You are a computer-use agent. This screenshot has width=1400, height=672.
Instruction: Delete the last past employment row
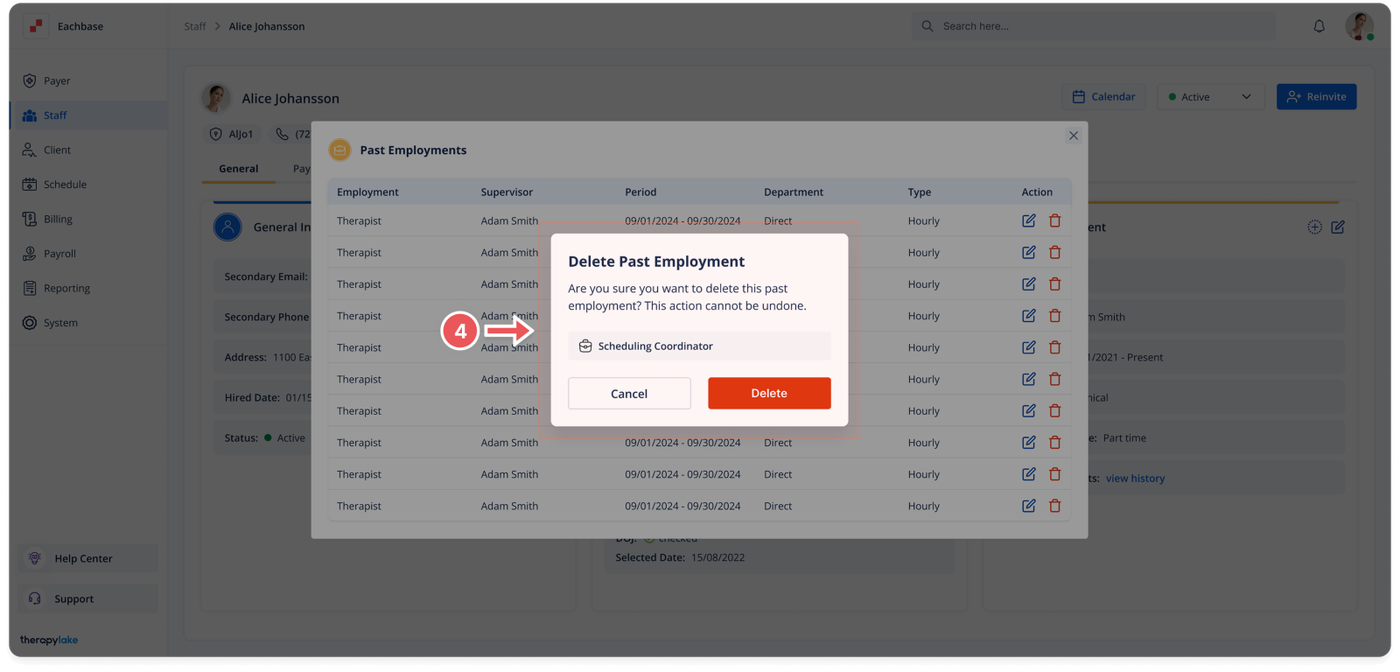click(1055, 505)
